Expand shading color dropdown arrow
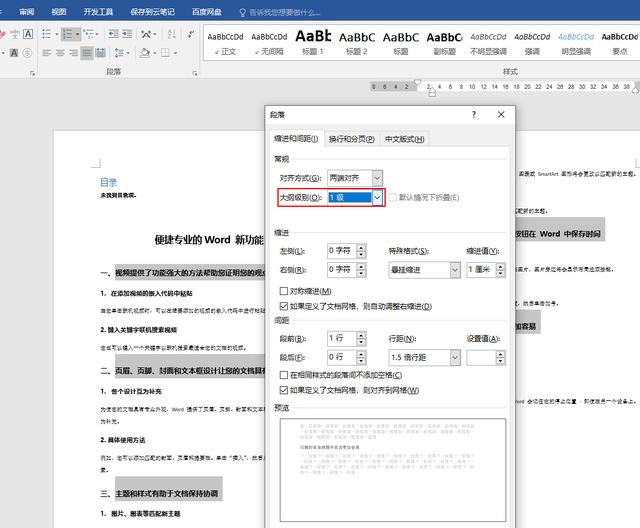The width and height of the screenshot is (640, 528). pos(154,53)
